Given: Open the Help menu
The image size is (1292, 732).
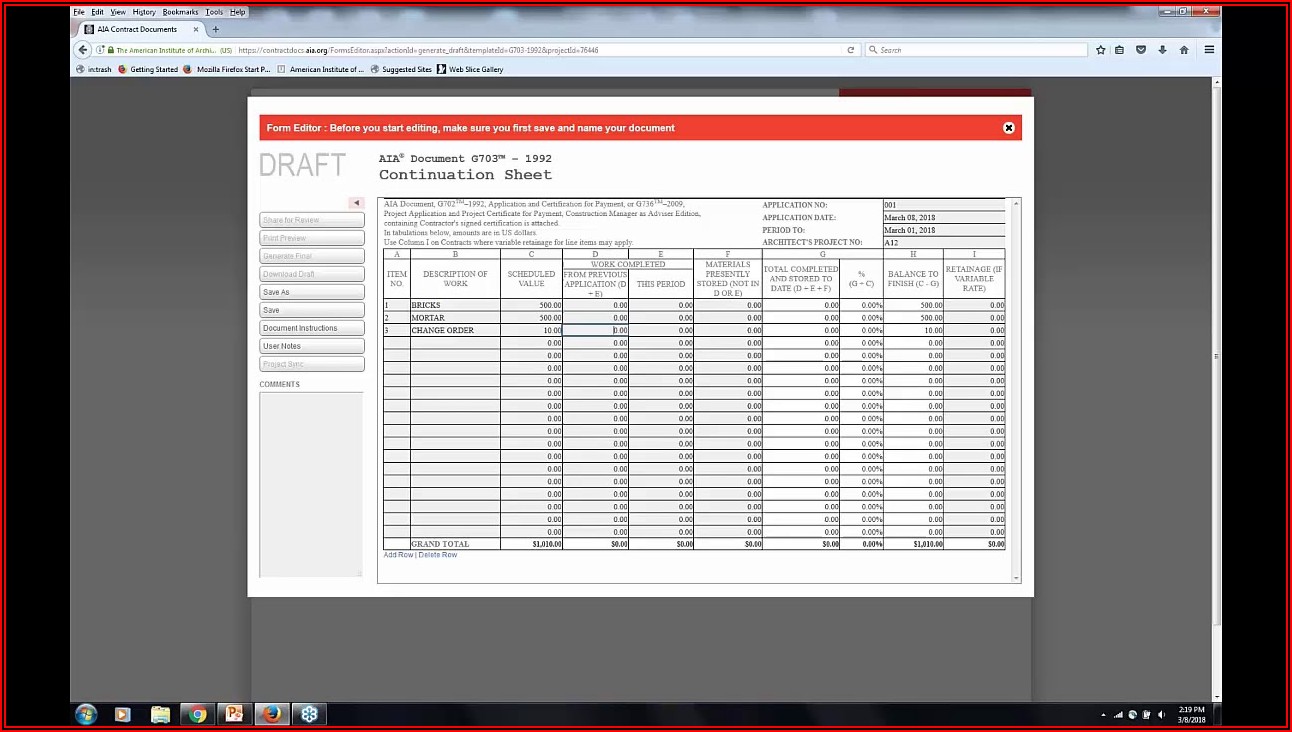Looking at the screenshot, I should 237,12.
